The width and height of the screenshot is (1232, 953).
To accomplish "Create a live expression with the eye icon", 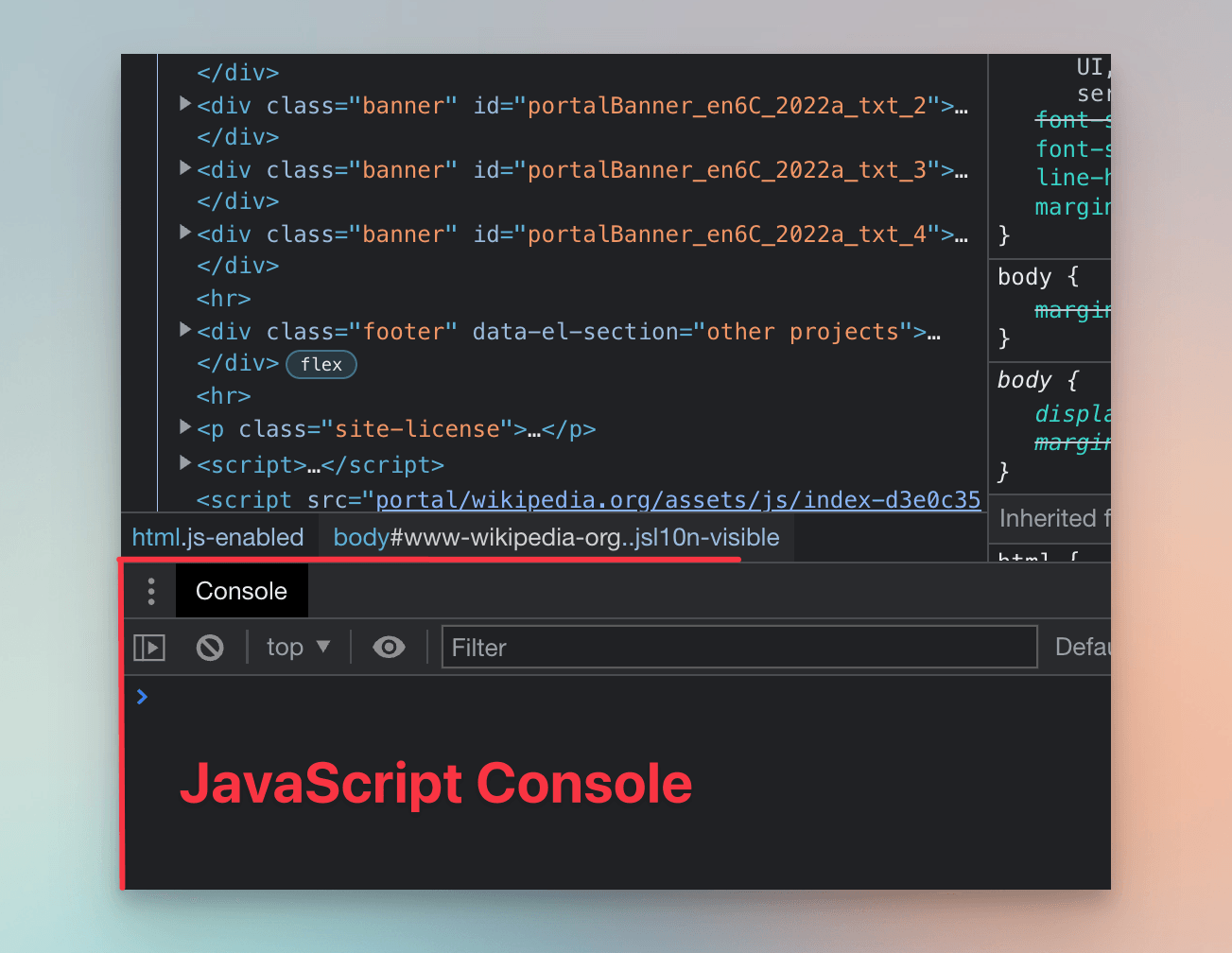I will point(388,647).
